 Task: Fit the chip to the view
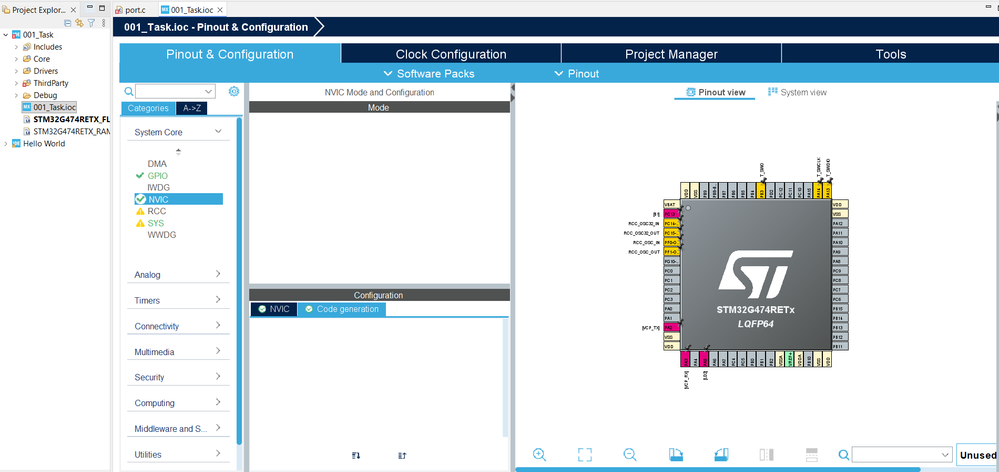click(x=585, y=454)
